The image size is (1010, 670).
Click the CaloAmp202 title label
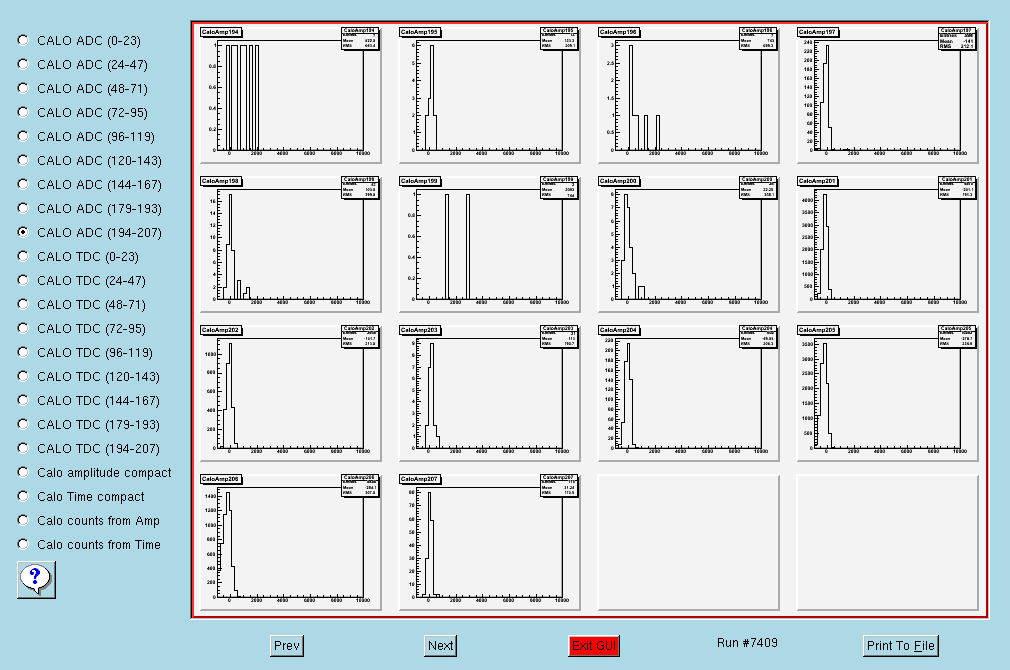click(x=220, y=330)
